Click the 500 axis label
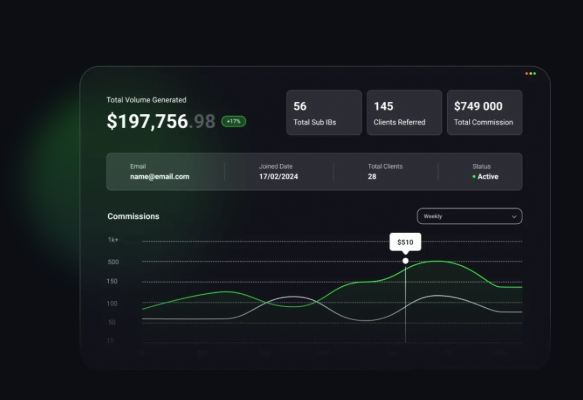 click(113, 262)
